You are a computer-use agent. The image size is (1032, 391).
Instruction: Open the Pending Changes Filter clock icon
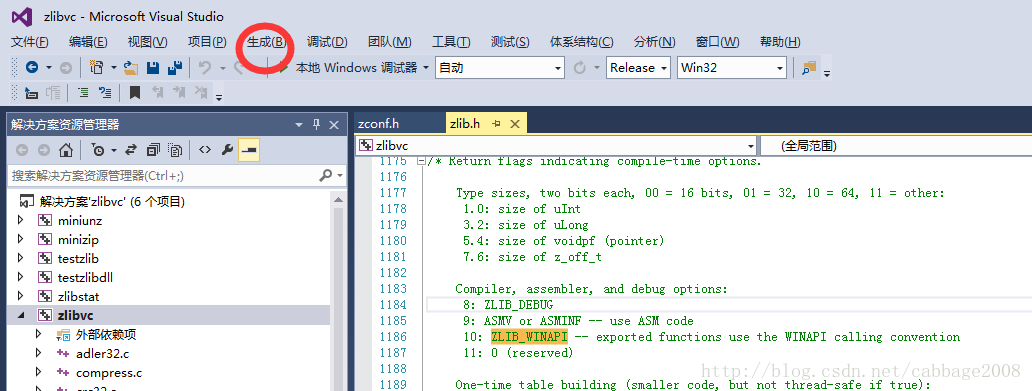[97, 150]
